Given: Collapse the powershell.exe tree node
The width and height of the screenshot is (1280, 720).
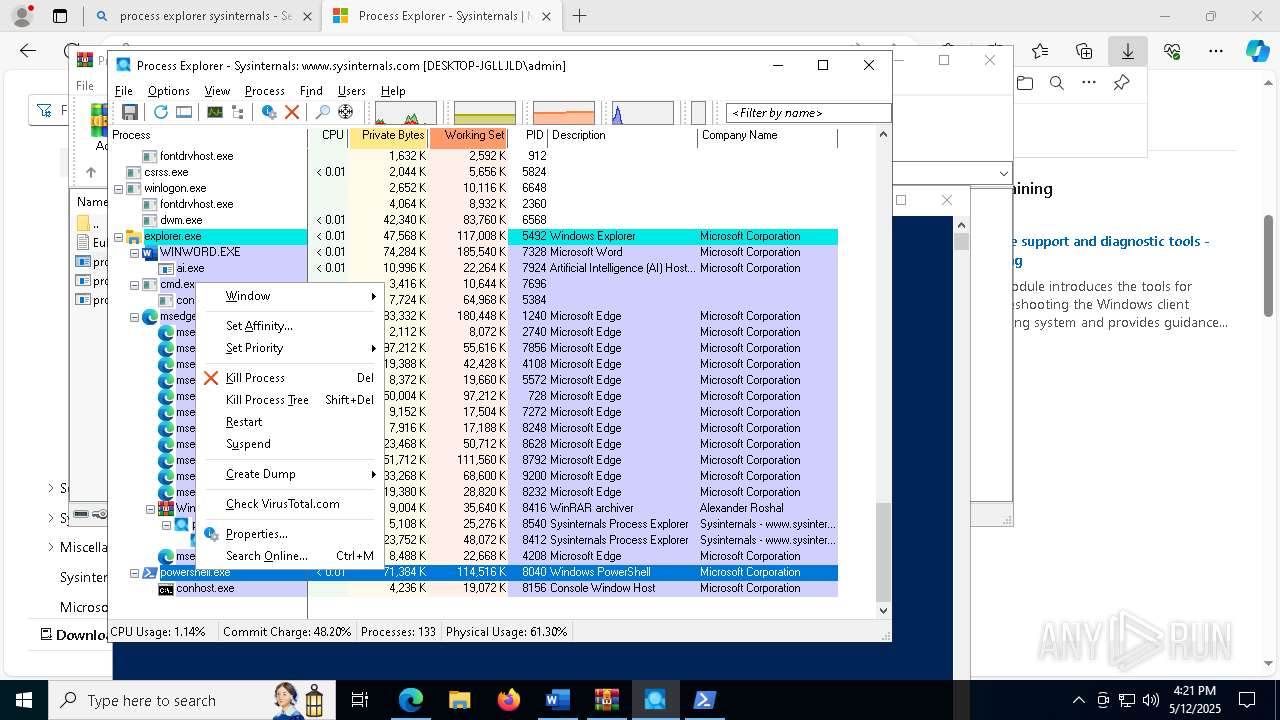Looking at the screenshot, I should point(134,572).
